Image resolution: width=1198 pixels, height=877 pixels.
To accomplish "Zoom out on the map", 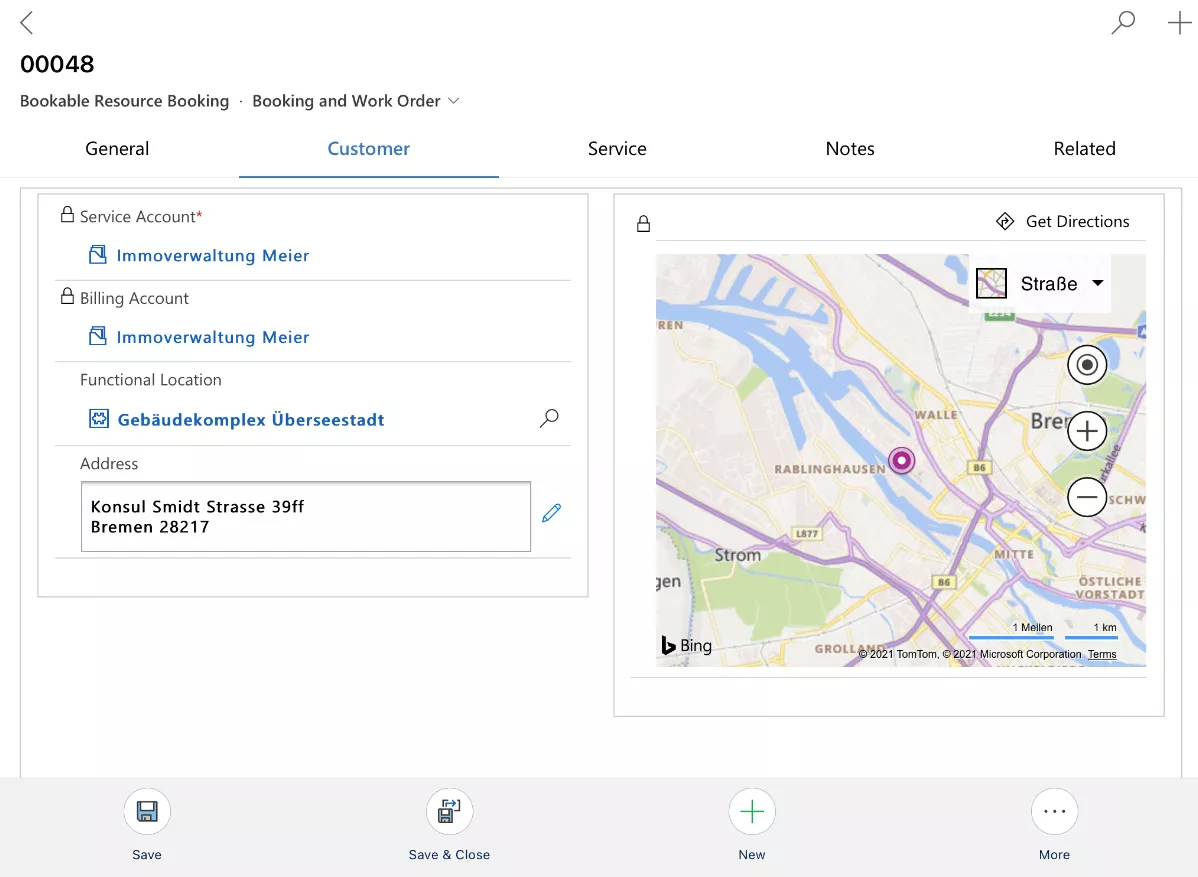I will [1087, 497].
